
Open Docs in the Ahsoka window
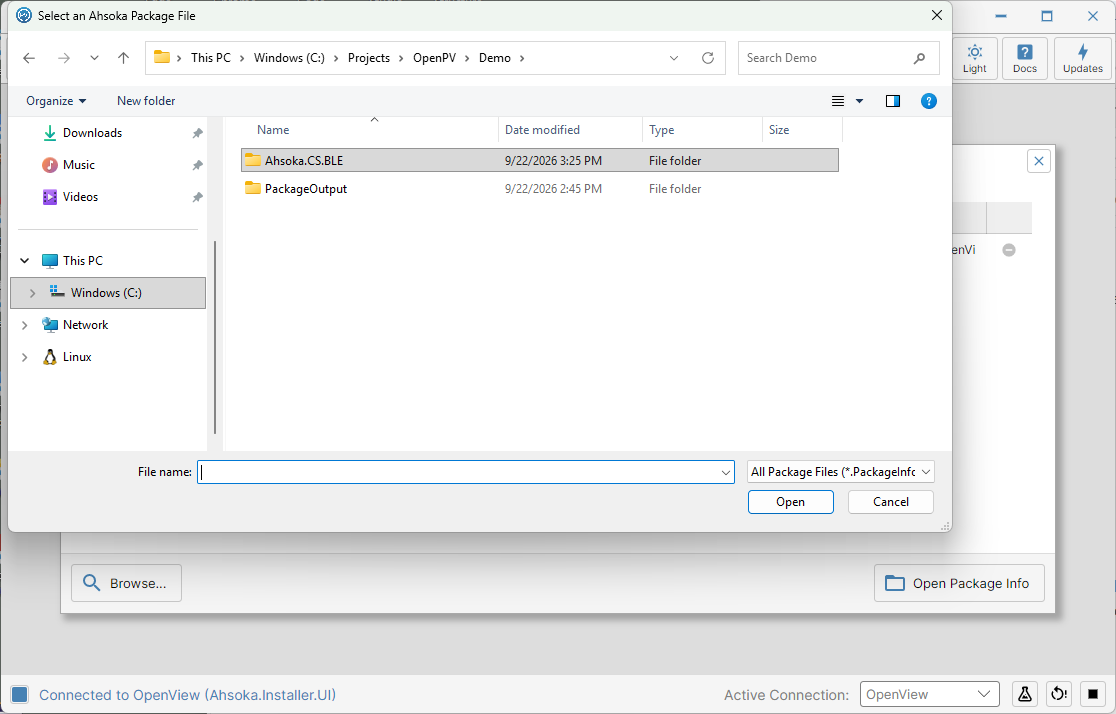point(1024,58)
